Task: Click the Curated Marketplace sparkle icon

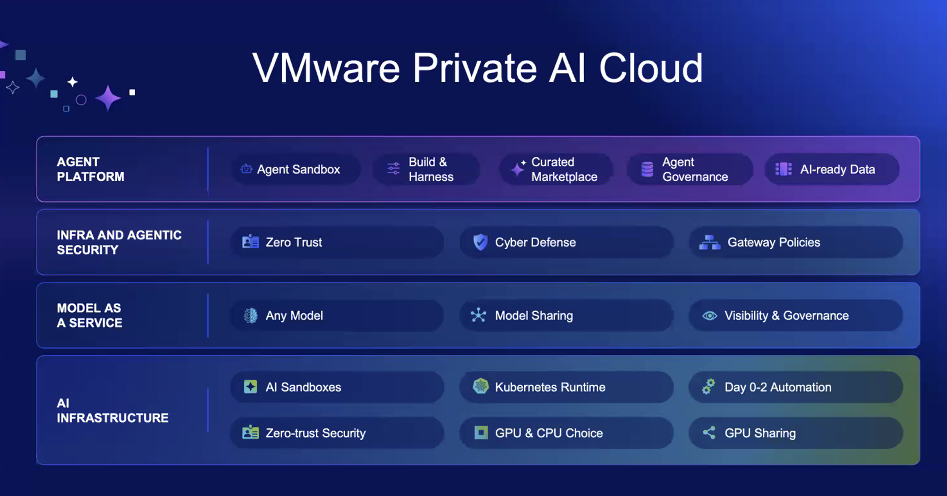Action: pyautogui.click(x=518, y=169)
